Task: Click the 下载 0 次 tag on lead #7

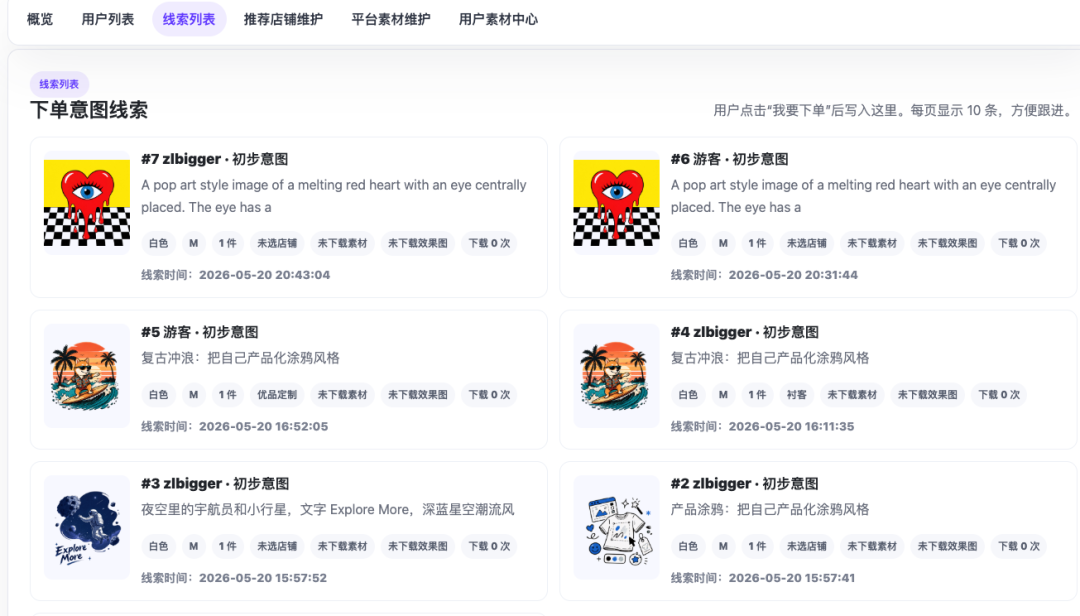Action: 489,243
